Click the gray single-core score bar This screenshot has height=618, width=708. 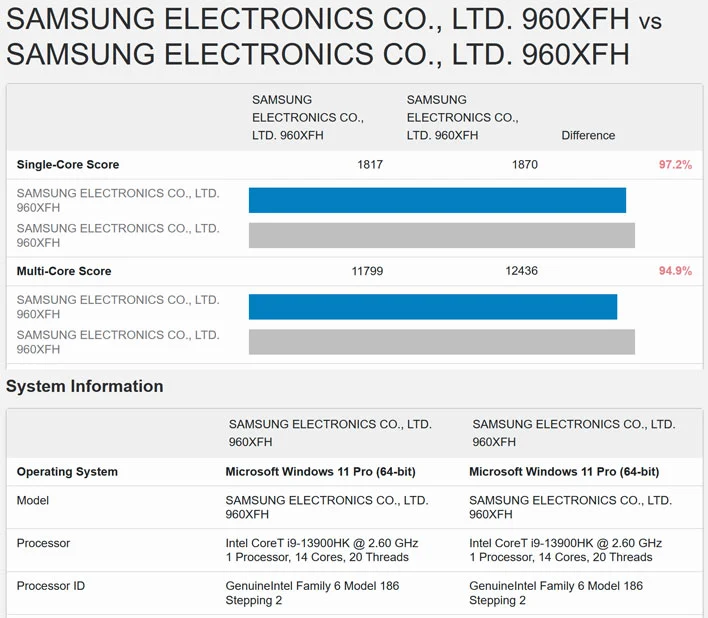coord(442,235)
